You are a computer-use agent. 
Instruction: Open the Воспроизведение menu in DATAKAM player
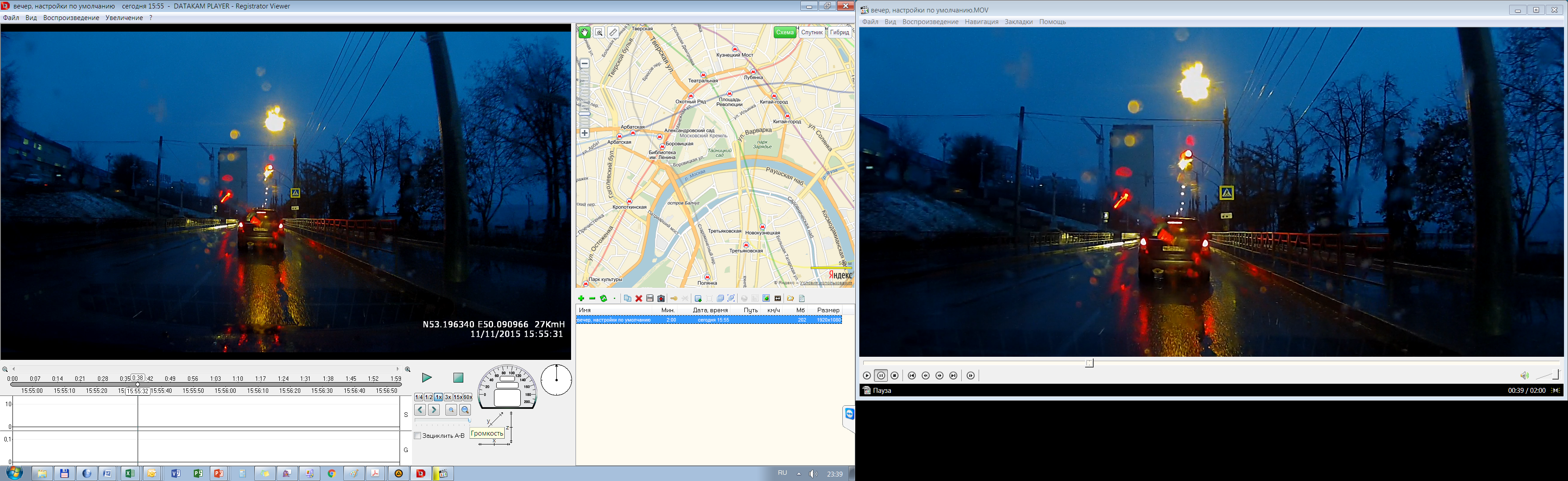click(71, 18)
